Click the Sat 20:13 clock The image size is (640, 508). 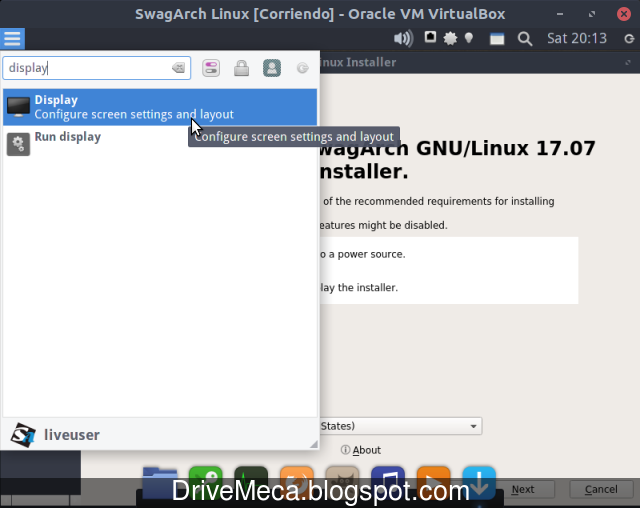point(577,38)
